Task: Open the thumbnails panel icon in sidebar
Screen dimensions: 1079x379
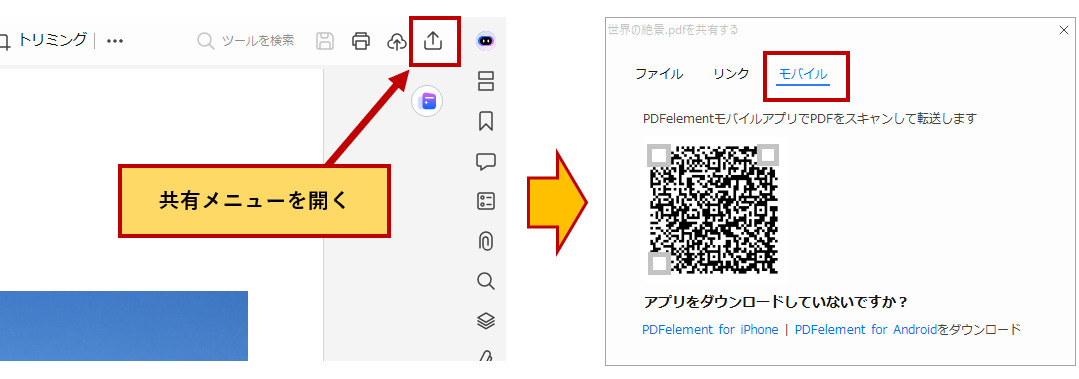Action: 486,80
